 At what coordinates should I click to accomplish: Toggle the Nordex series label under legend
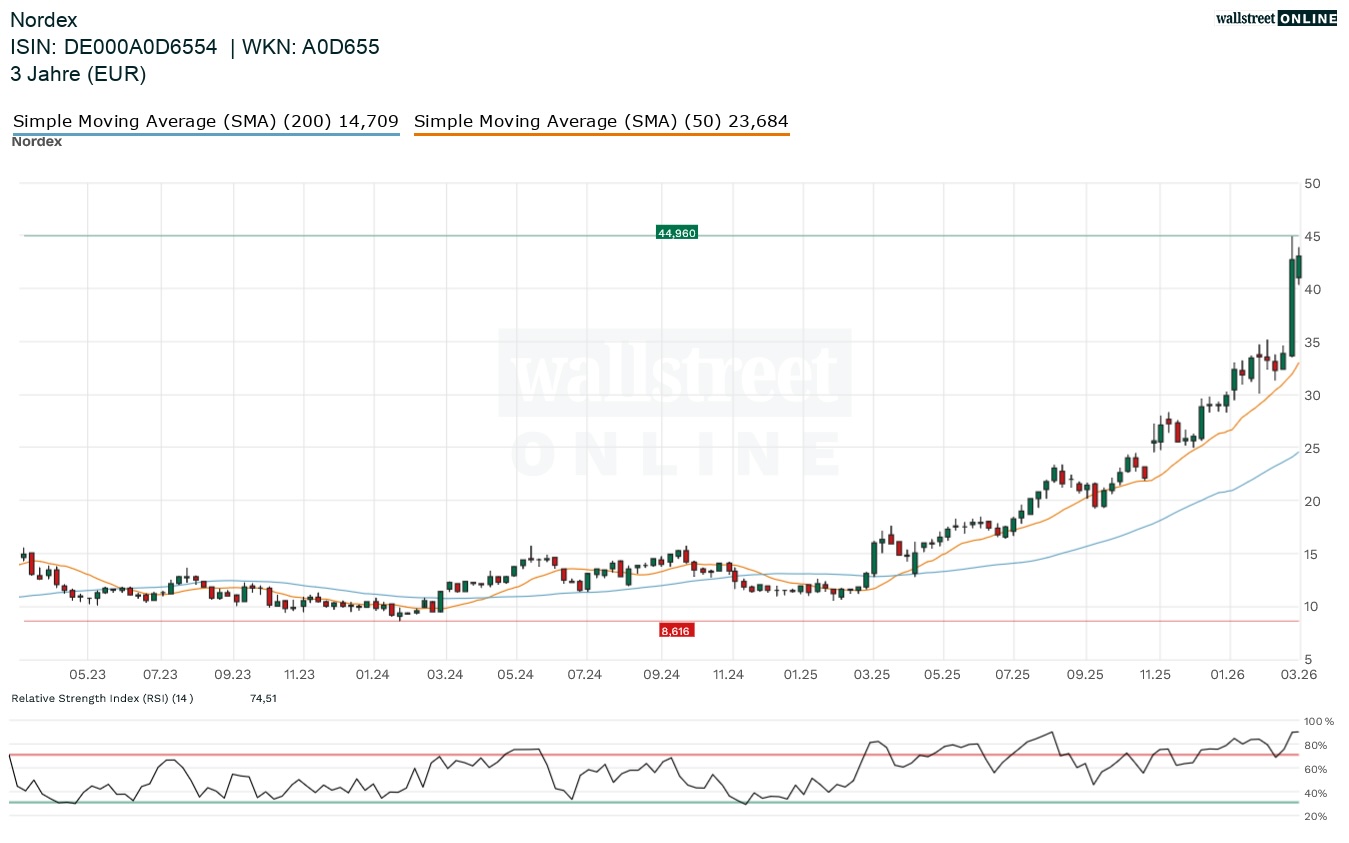(x=37, y=142)
